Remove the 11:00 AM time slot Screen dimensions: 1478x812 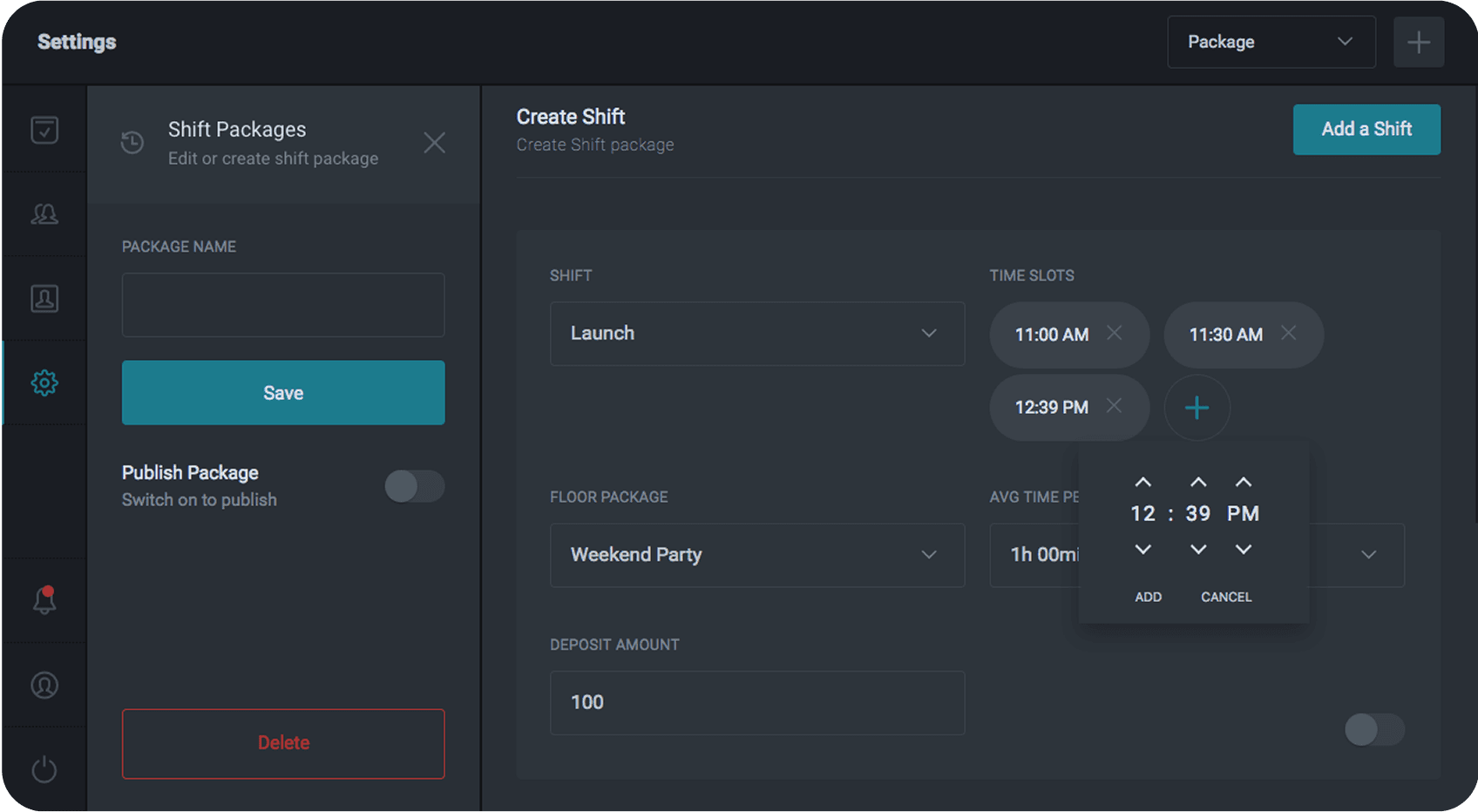1114,333
